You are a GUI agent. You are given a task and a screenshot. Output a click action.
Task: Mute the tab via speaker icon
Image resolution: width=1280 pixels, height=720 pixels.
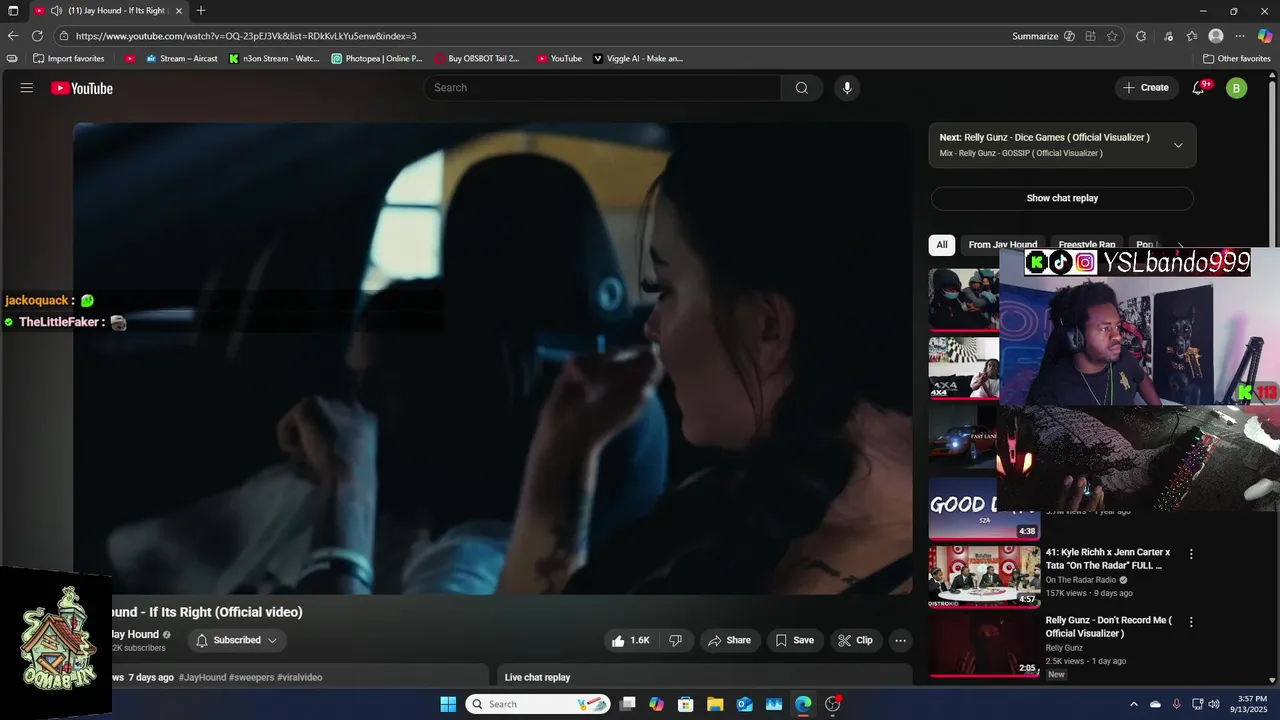coord(56,11)
